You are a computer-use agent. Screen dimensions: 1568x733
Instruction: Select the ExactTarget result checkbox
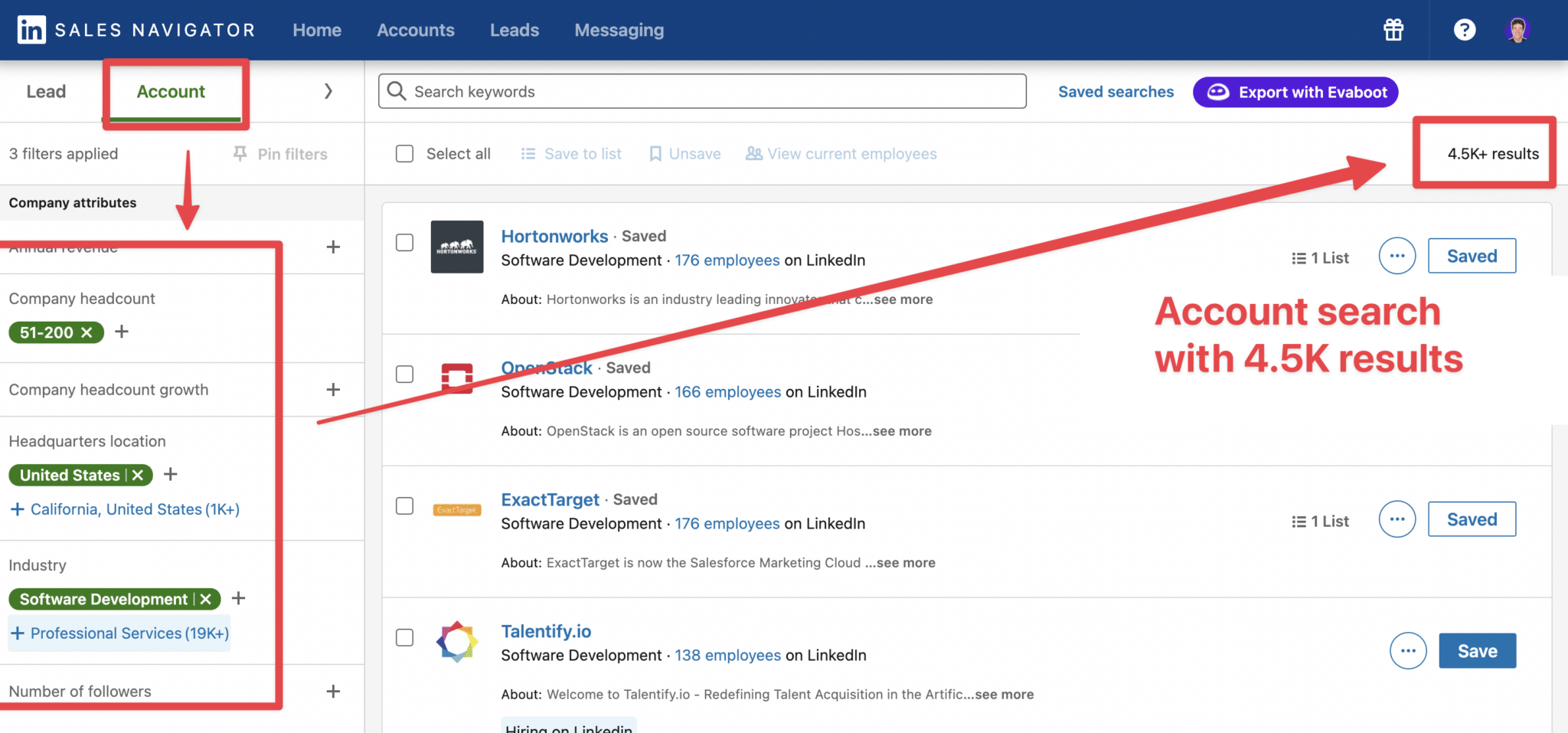[404, 506]
